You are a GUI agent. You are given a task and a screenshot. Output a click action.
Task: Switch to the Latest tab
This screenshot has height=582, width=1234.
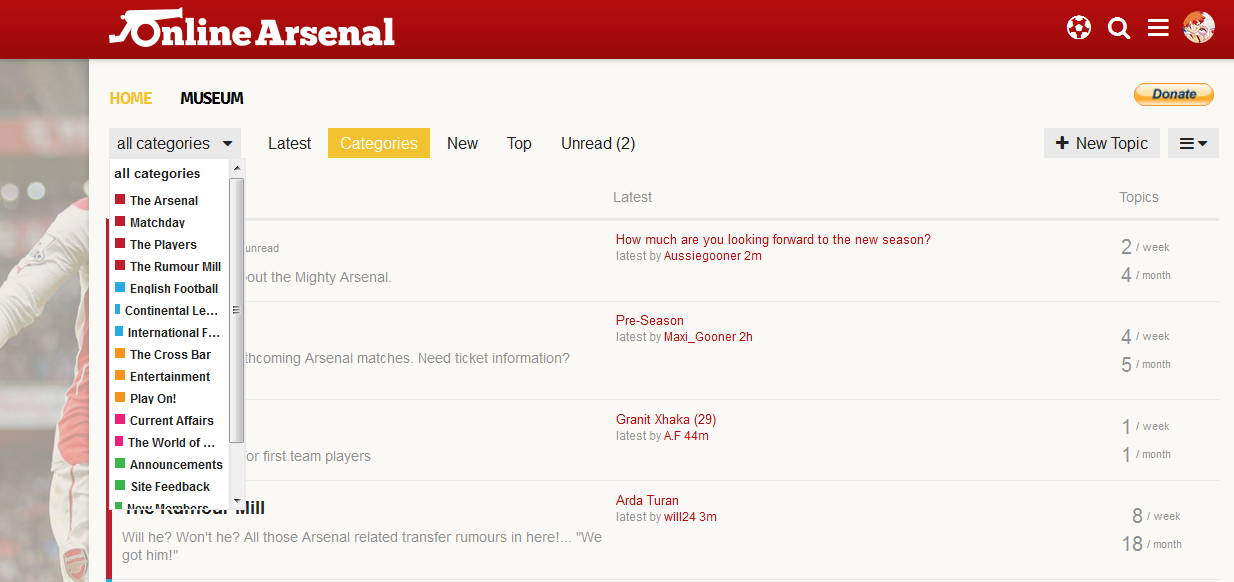289,143
